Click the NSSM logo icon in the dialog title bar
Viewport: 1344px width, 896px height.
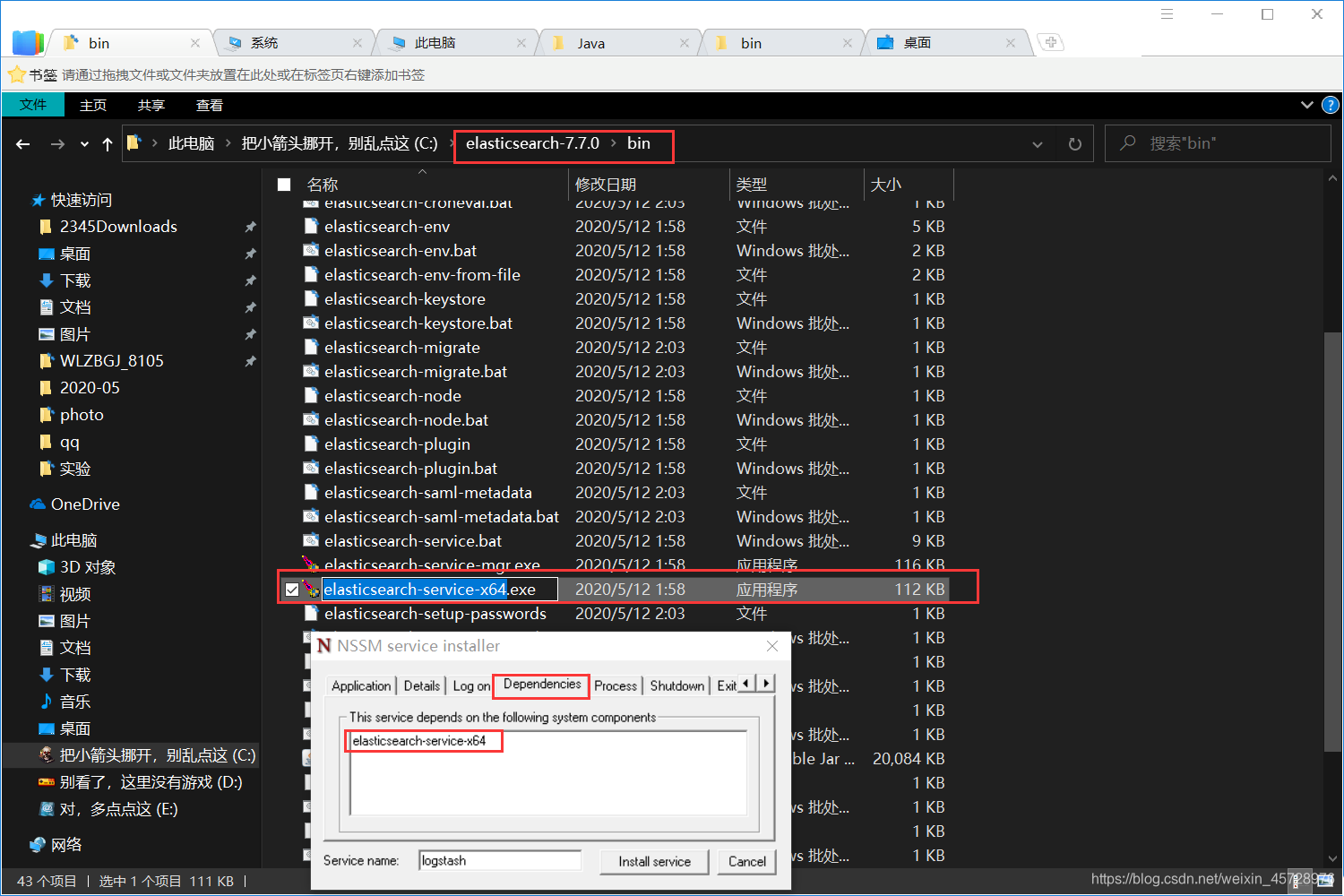point(323,645)
